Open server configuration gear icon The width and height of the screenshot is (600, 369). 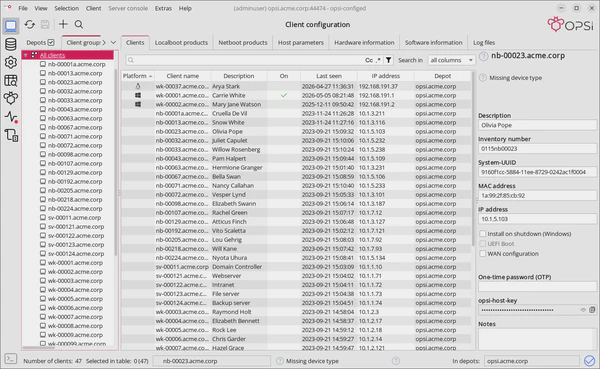coord(11,62)
